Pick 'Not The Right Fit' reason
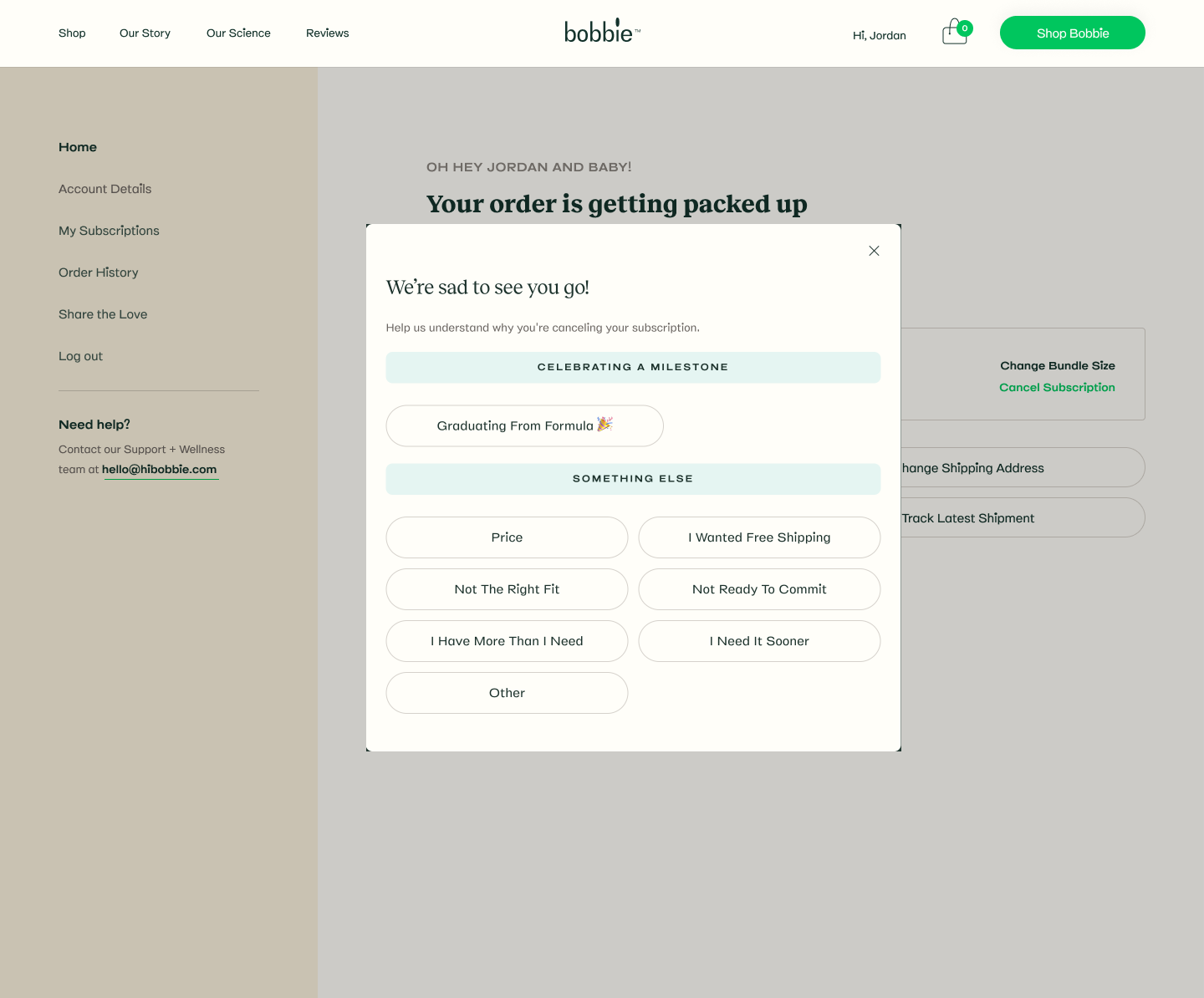Image resolution: width=1204 pixels, height=998 pixels. pos(507,589)
